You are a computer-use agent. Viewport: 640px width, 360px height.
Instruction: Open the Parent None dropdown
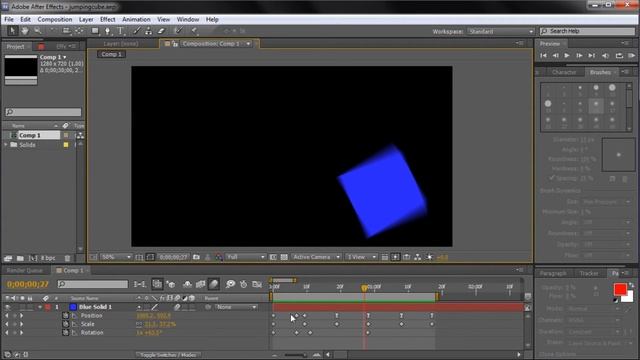(x=236, y=307)
